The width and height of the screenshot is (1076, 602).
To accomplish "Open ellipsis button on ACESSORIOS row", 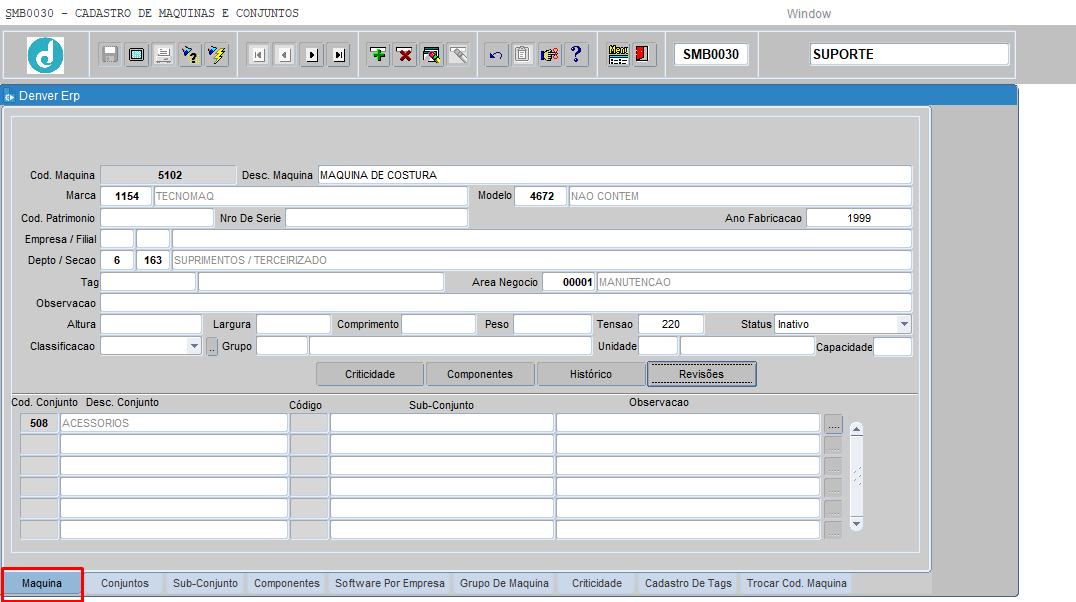I will click(x=833, y=423).
